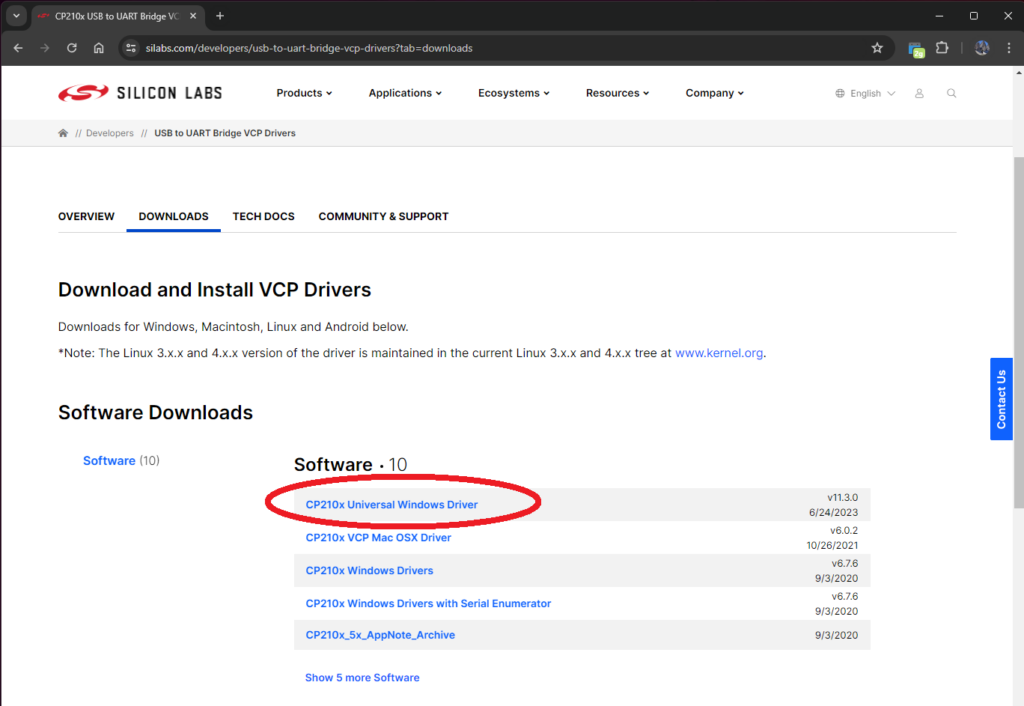Open the site search magnifier icon
The width and height of the screenshot is (1024, 706).
951,93
